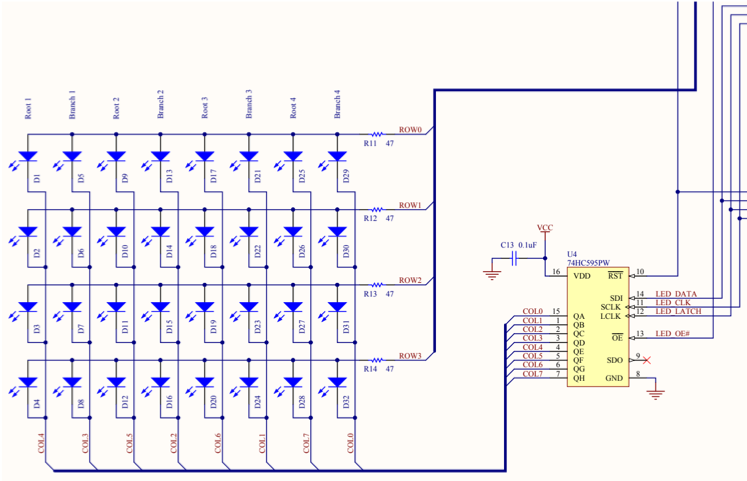Select the 0.1uF capacitor value text
The width and height of the screenshot is (747, 481).
point(528,245)
